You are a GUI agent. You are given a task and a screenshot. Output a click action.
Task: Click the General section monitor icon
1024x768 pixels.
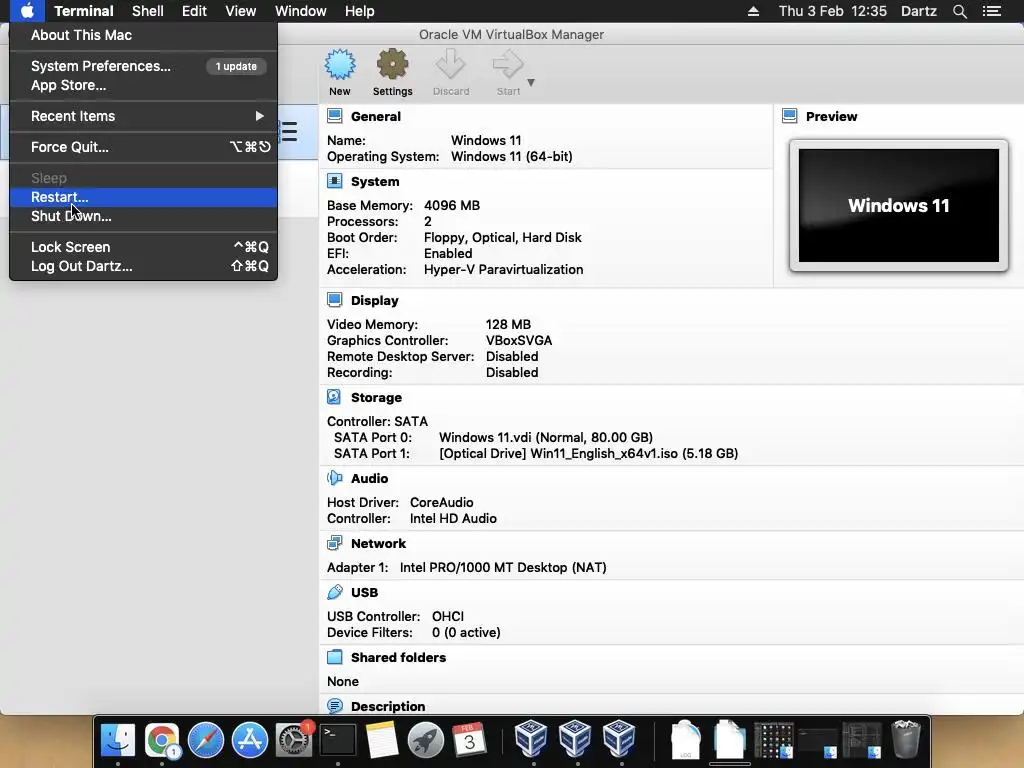[334, 116]
